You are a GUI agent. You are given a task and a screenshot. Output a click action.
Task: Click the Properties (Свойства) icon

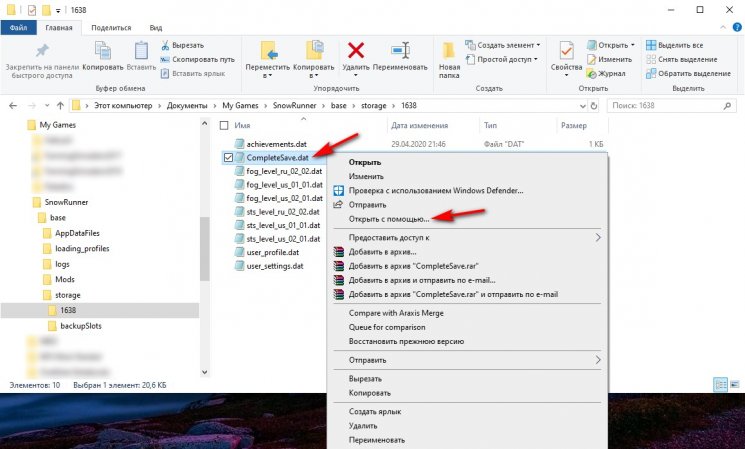[567, 52]
